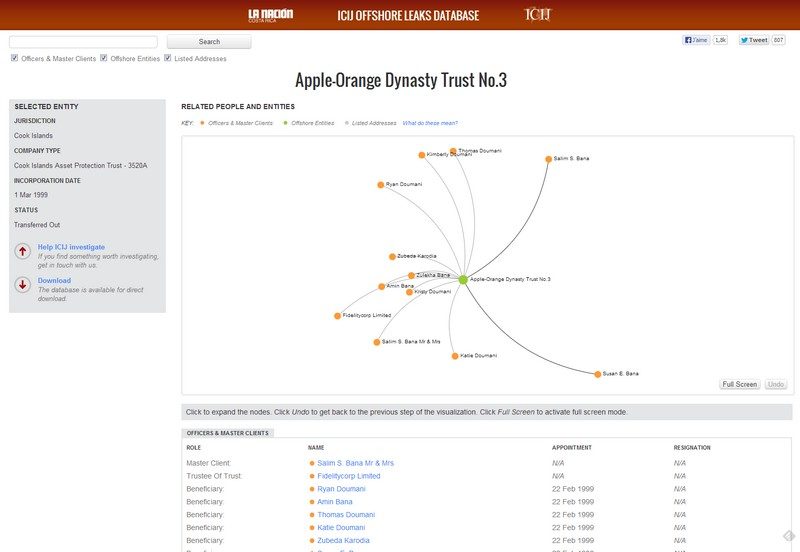The width and height of the screenshot is (800, 552).
Task: Click the 'Trustee Of Trust:' role cell
Action: (x=214, y=476)
